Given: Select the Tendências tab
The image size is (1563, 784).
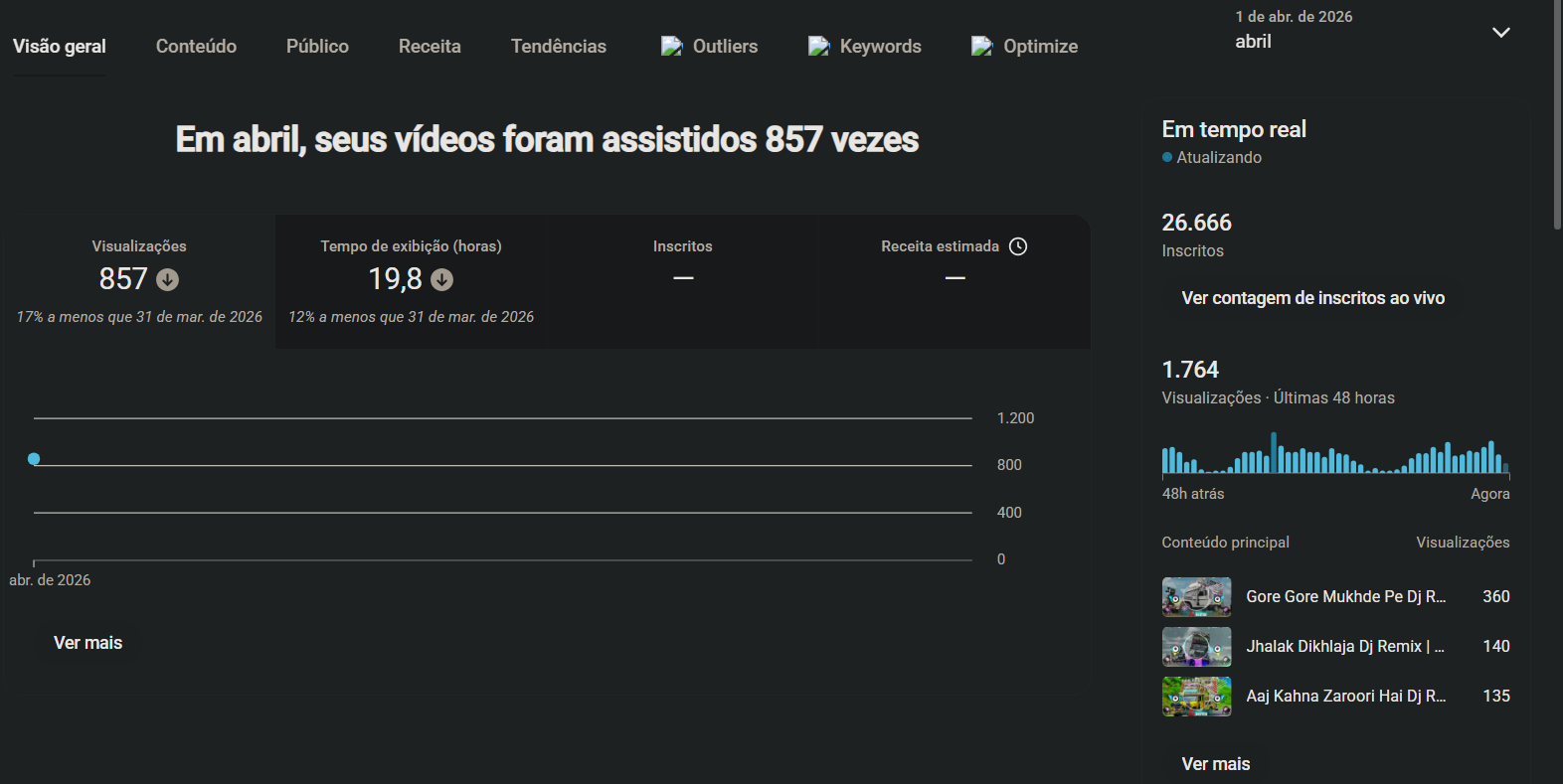Looking at the screenshot, I should coord(558,47).
